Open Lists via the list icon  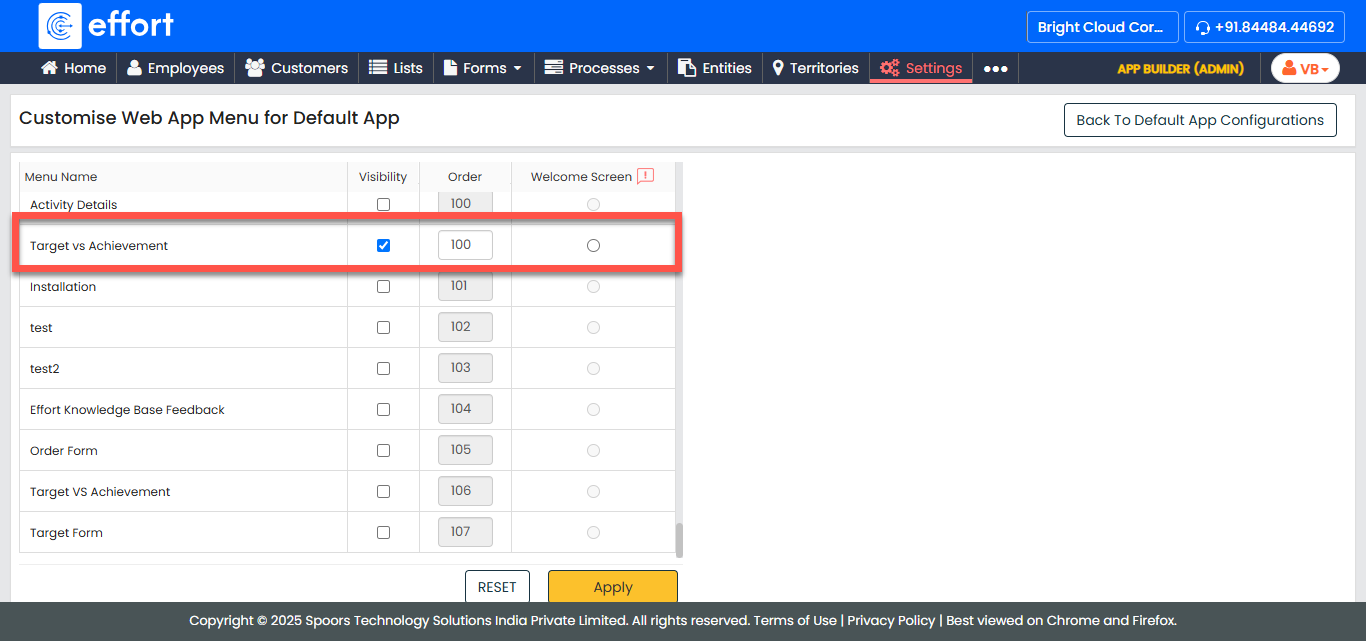(378, 68)
